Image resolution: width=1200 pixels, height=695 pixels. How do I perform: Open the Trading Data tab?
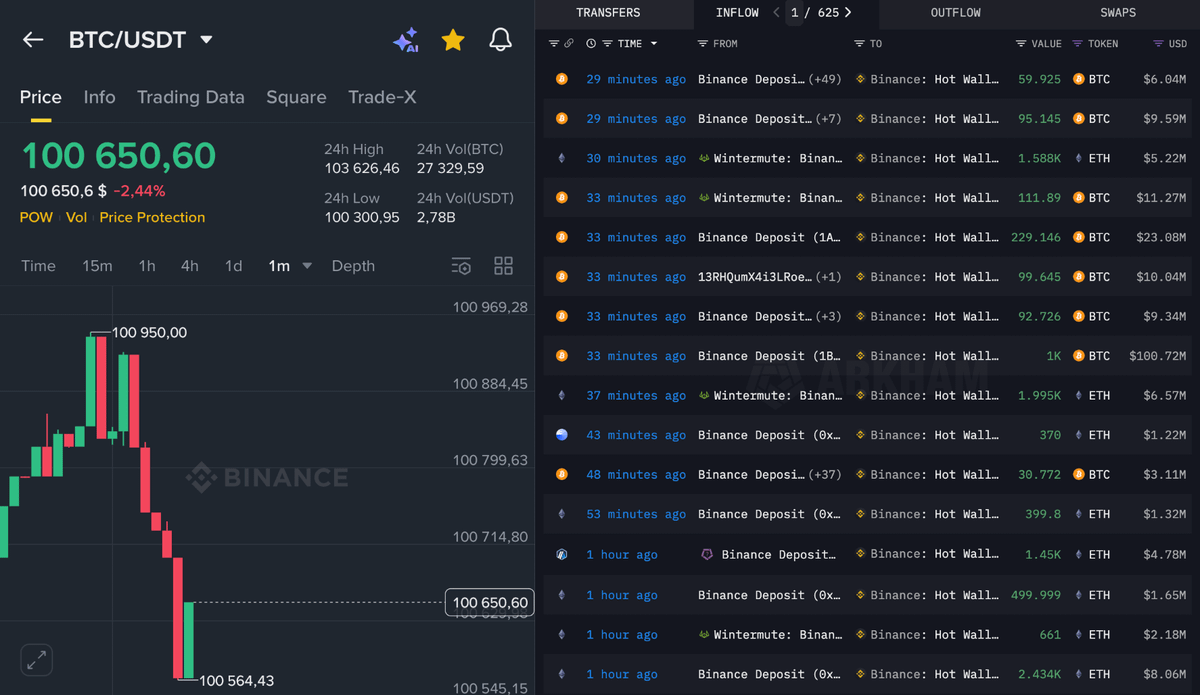pyautogui.click(x=191, y=97)
